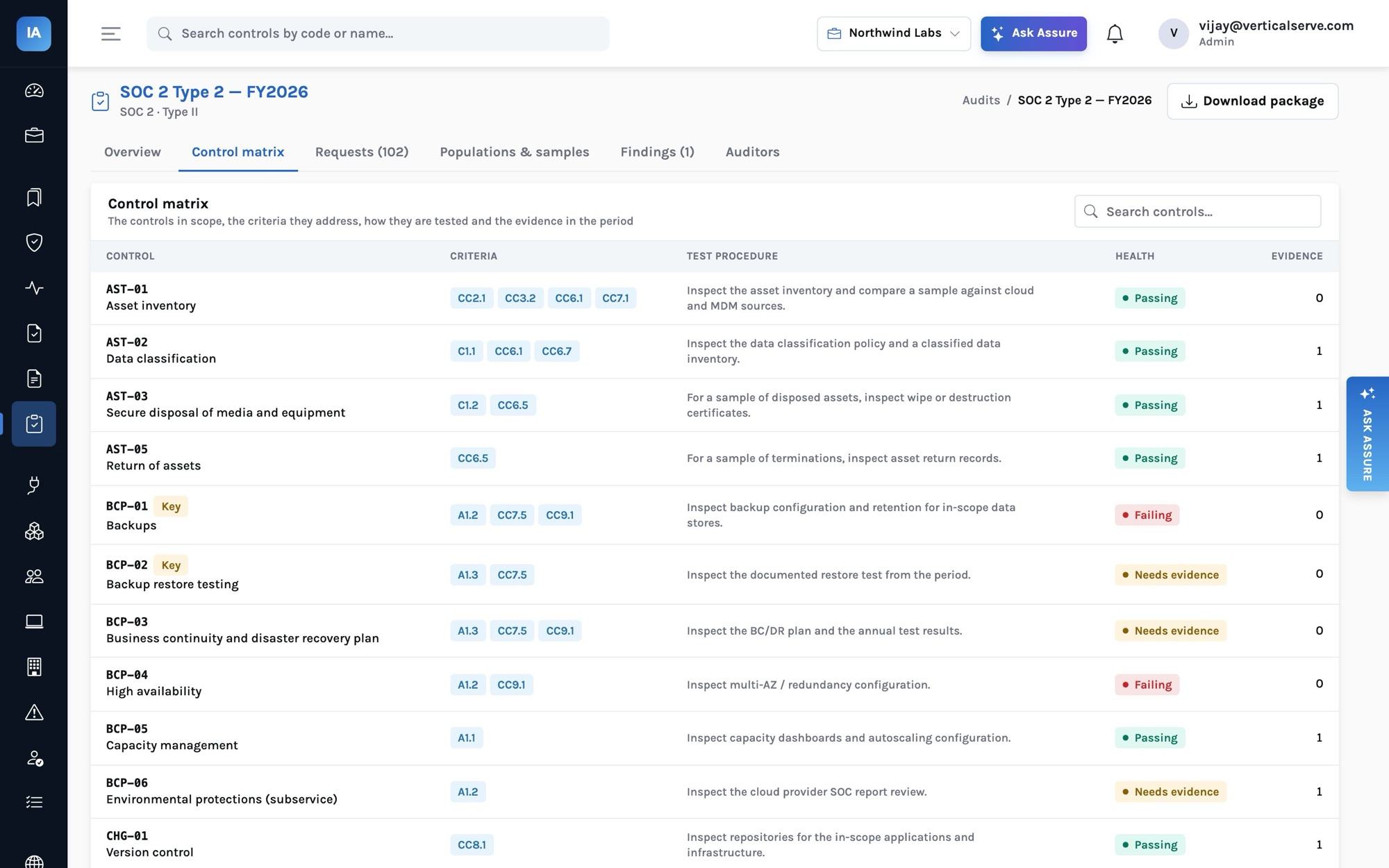1389x868 pixels.
Task: Click the A1.2 tag on BCP-06
Action: (x=467, y=792)
